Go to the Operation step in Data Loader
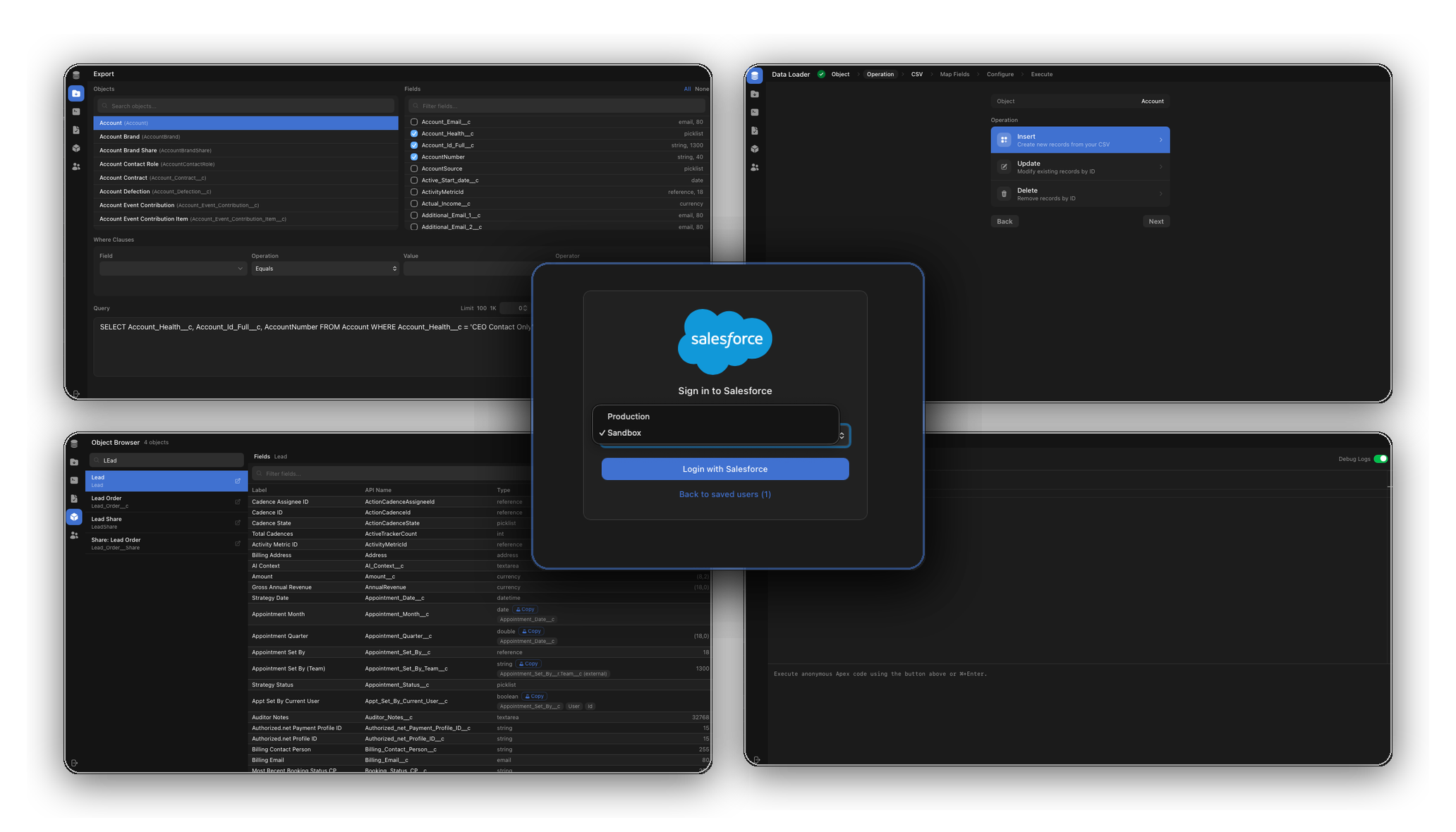1456x832 pixels. pyautogui.click(x=880, y=74)
